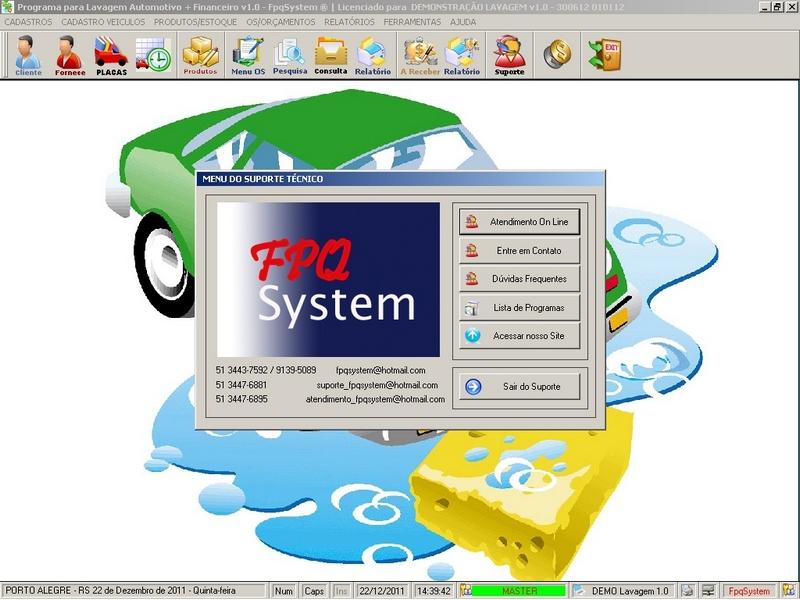Open the Menu OS icon

248,56
